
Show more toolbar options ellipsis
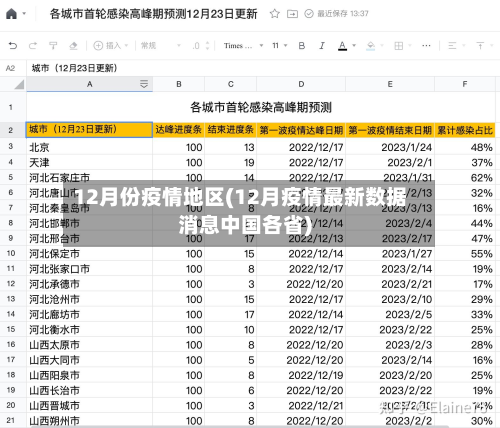[x=426, y=45]
